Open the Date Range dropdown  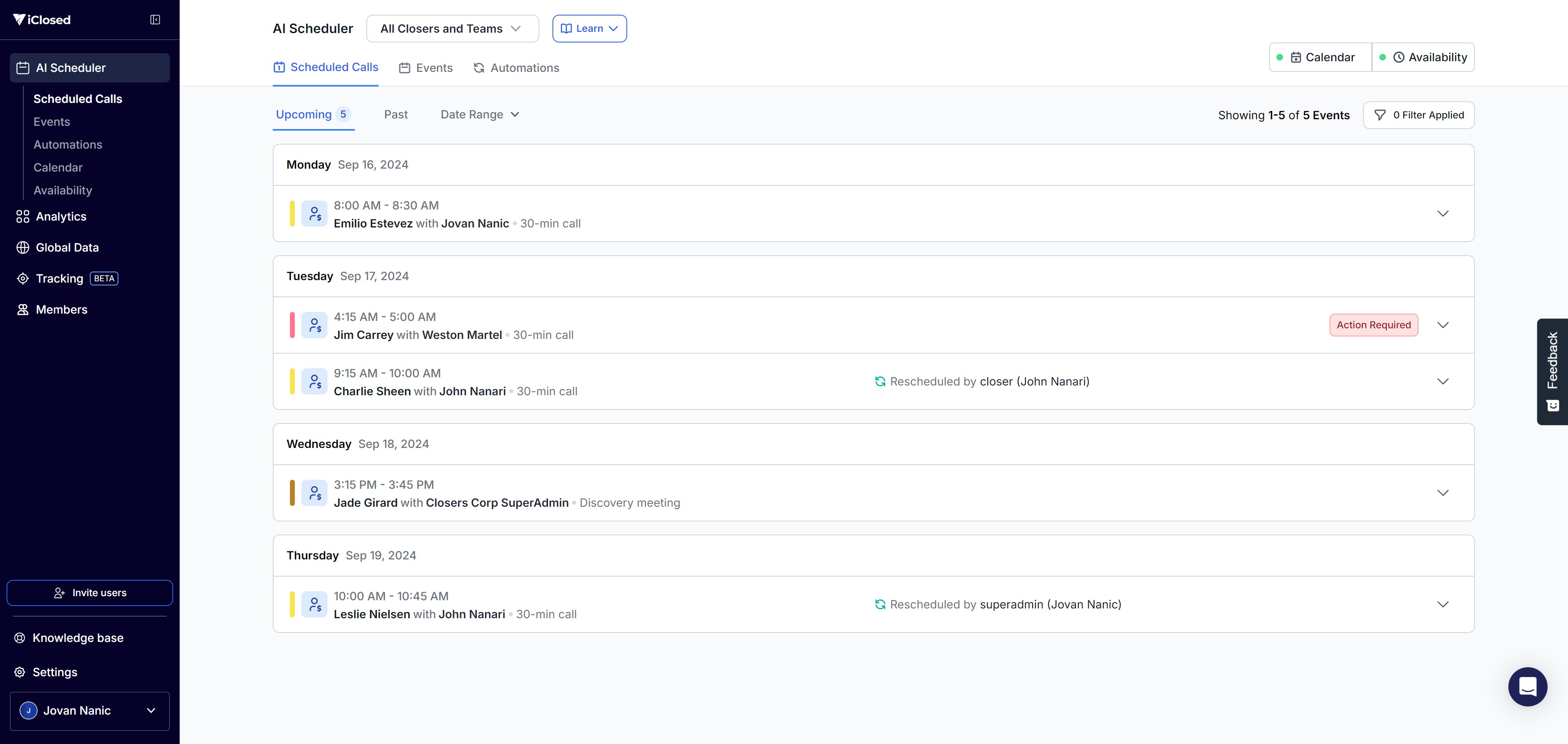480,114
